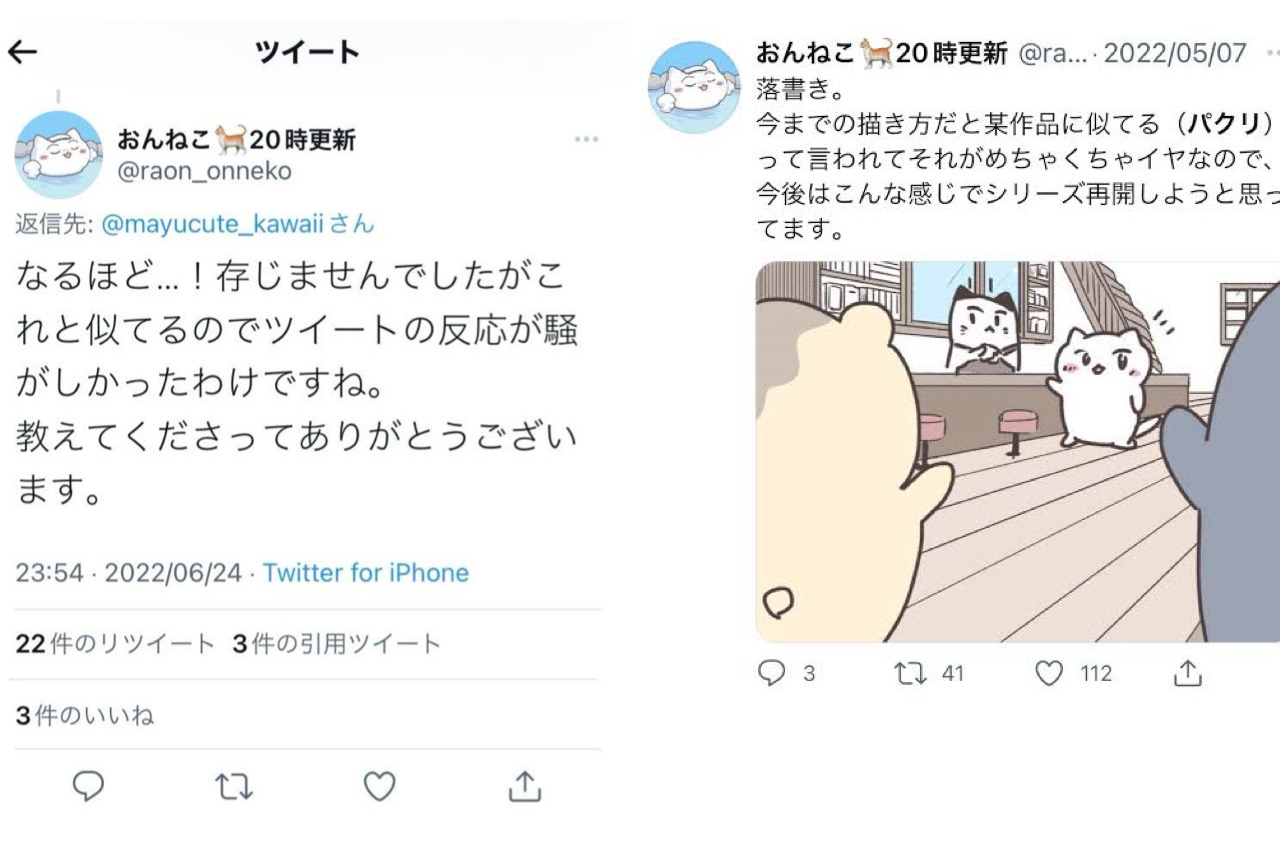Image resolution: width=1280 pixels, height=847 pixels.
Task: Open the cat cafe illustration image
Action: 1017,452
